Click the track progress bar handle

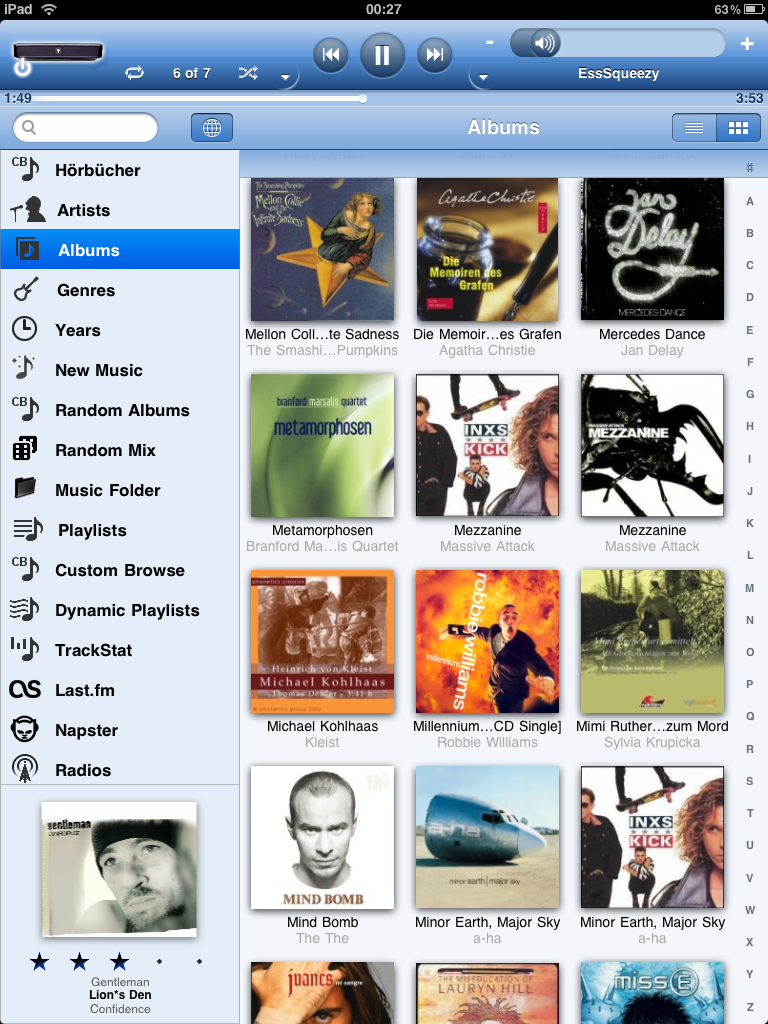tap(362, 99)
